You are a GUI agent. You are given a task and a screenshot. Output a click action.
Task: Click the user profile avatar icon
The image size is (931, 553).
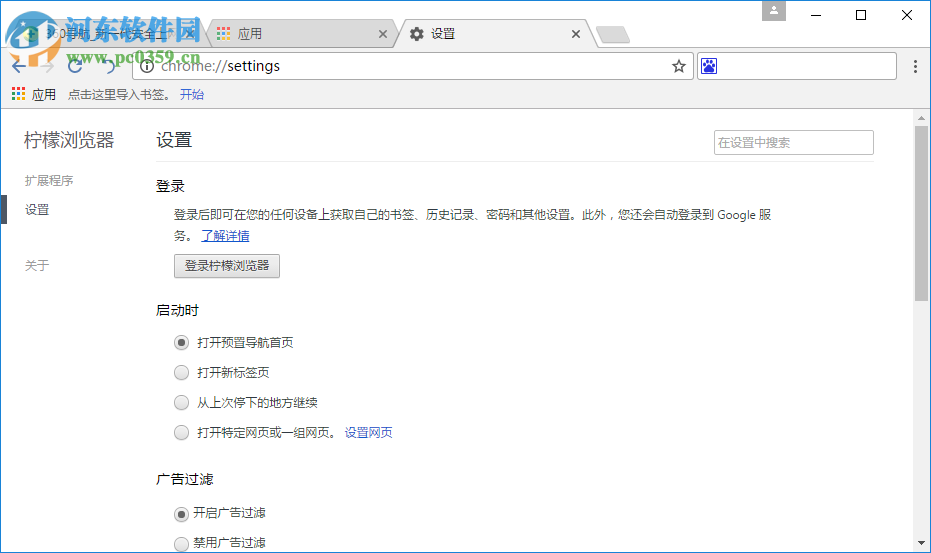point(774,11)
